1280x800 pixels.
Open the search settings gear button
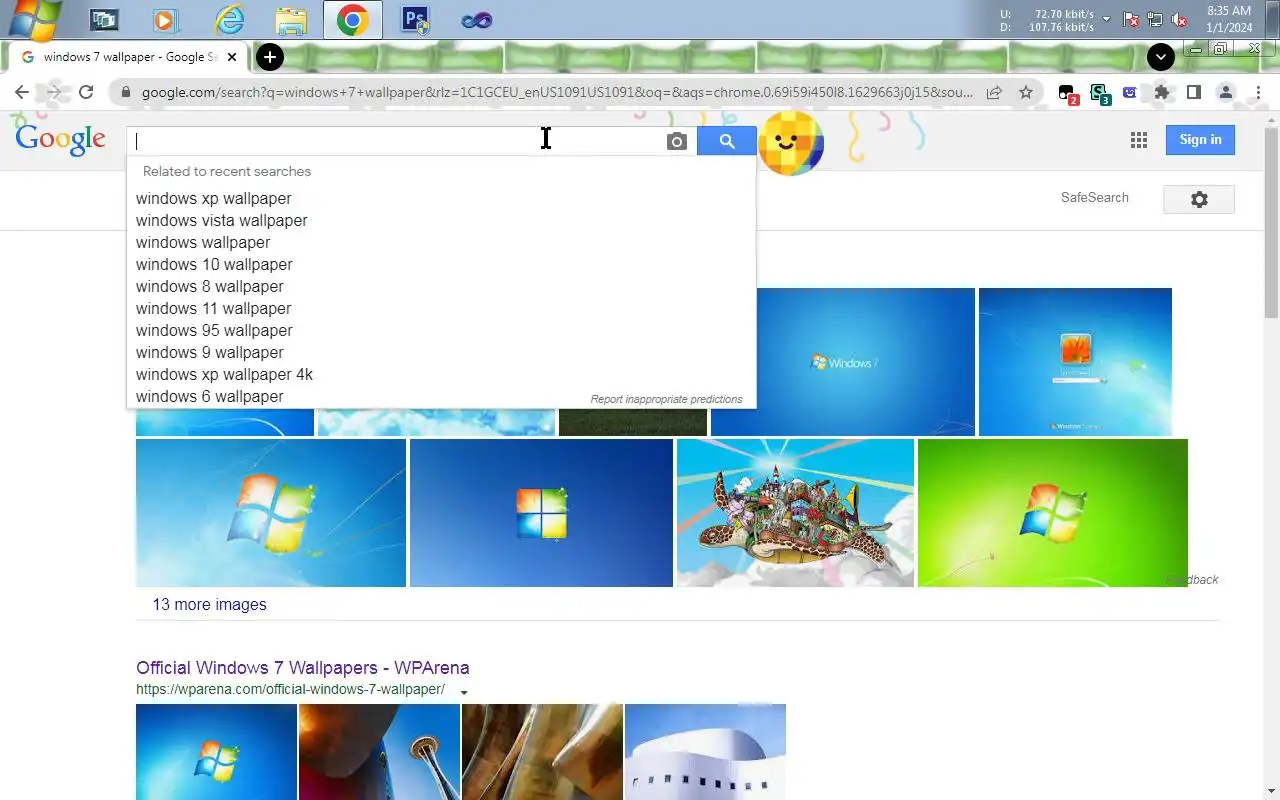(1199, 199)
